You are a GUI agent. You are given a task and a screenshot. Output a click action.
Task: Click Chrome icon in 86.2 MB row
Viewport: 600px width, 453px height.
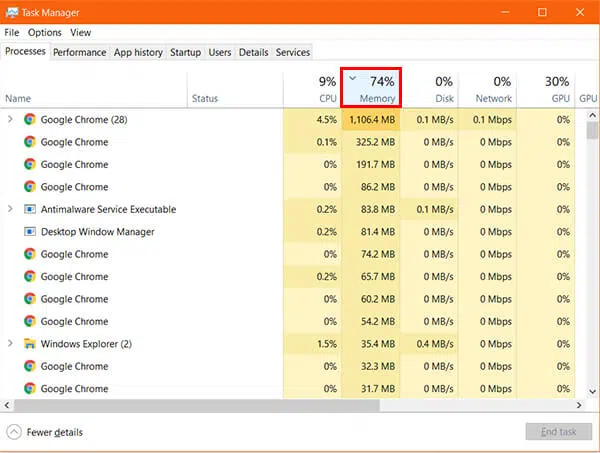point(30,187)
